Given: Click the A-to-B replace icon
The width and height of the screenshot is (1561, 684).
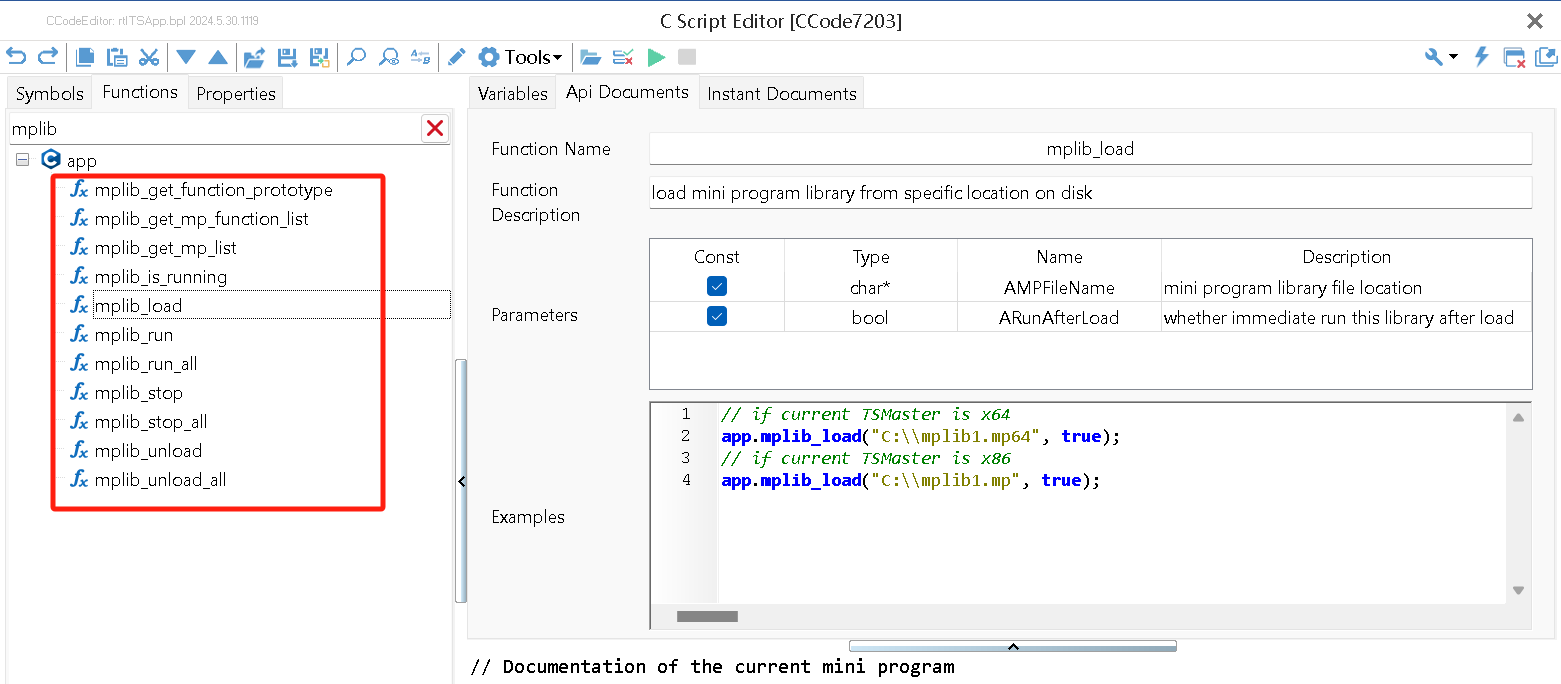Looking at the screenshot, I should pyautogui.click(x=421, y=57).
